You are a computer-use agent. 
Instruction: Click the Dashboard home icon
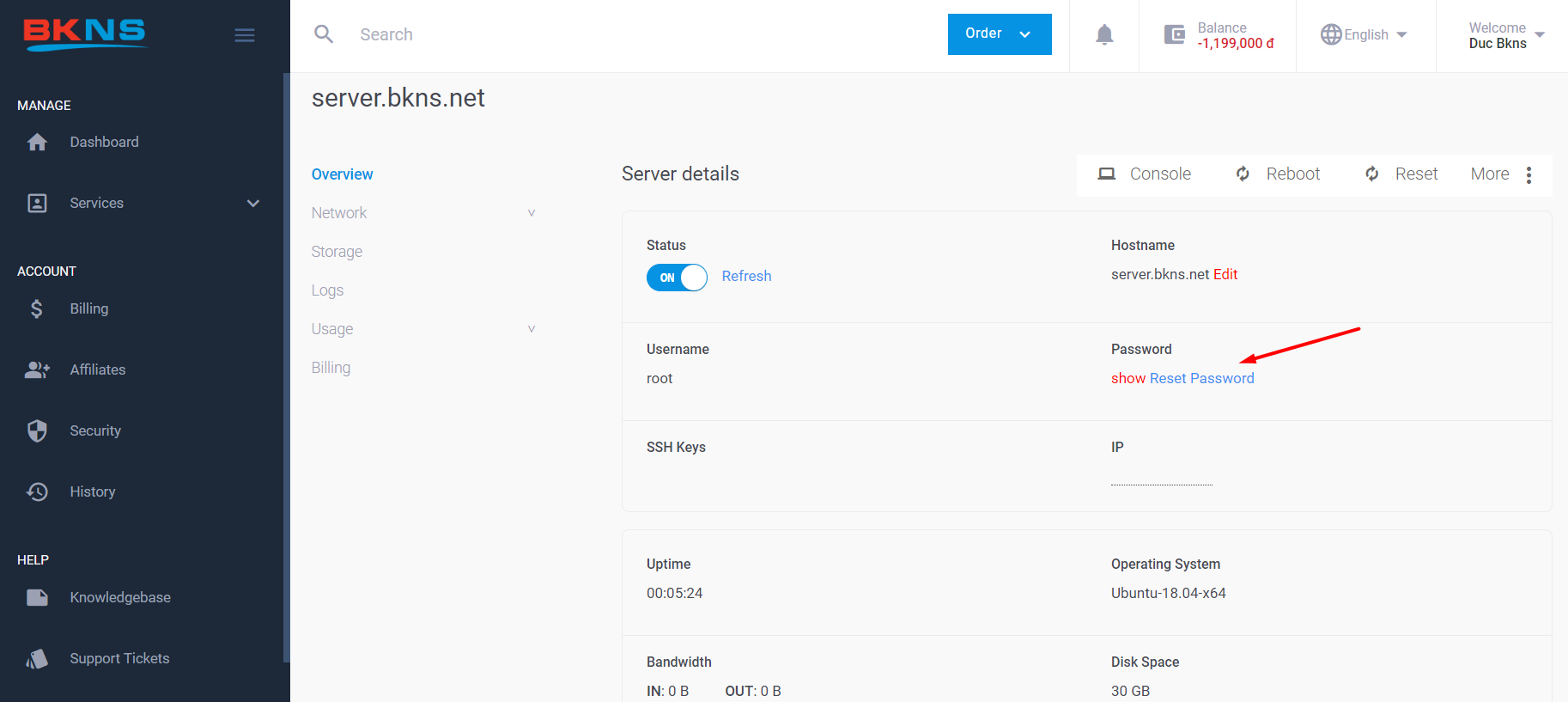click(x=37, y=142)
